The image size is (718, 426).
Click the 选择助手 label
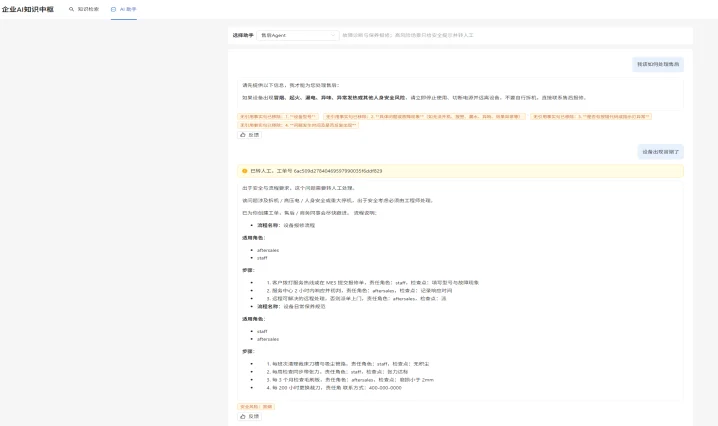tap(243, 35)
